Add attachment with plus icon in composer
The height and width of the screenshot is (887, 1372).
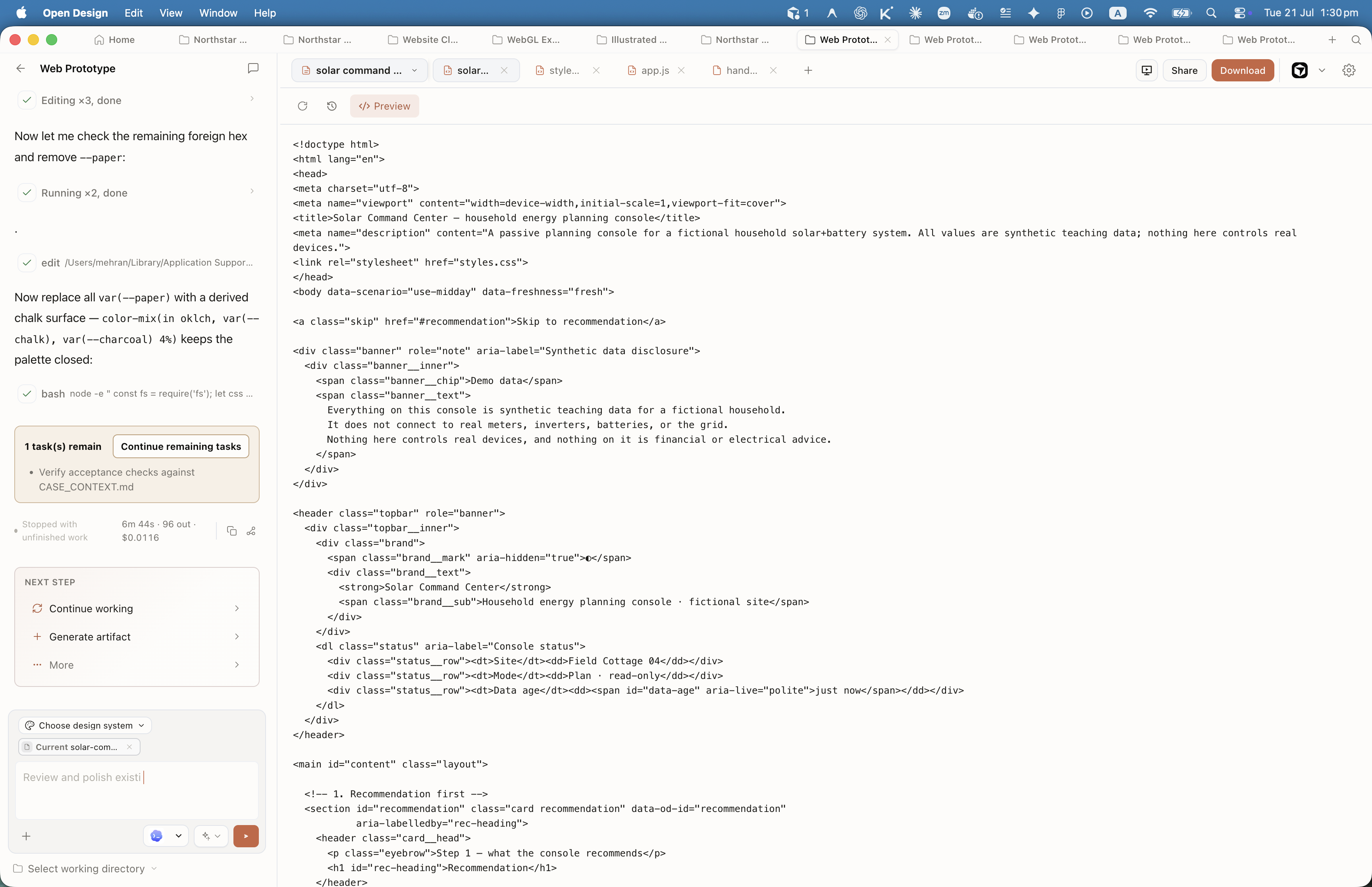[x=26, y=836]
